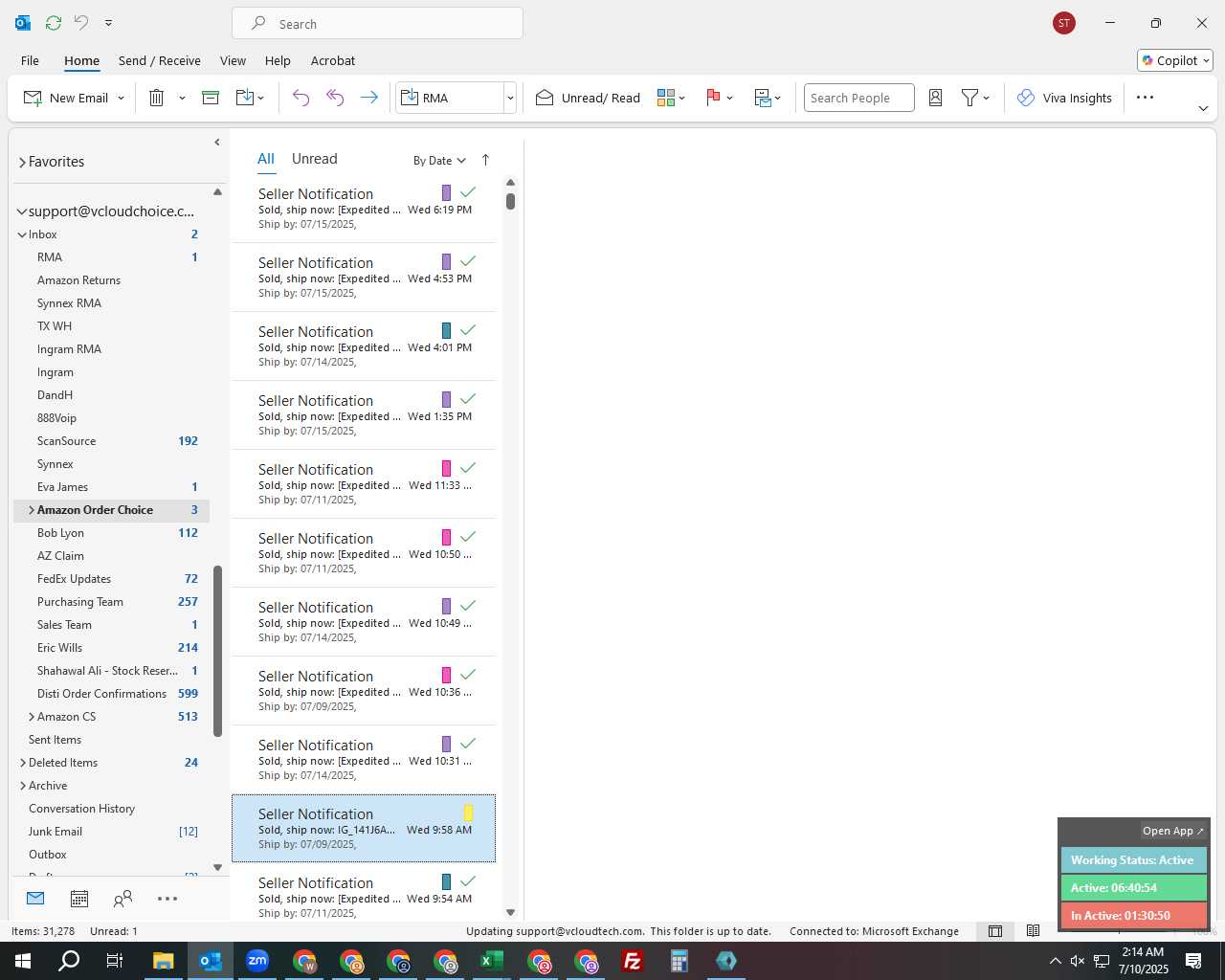
Task: Click the Undo icon in title bar
Action: (81, 22)
